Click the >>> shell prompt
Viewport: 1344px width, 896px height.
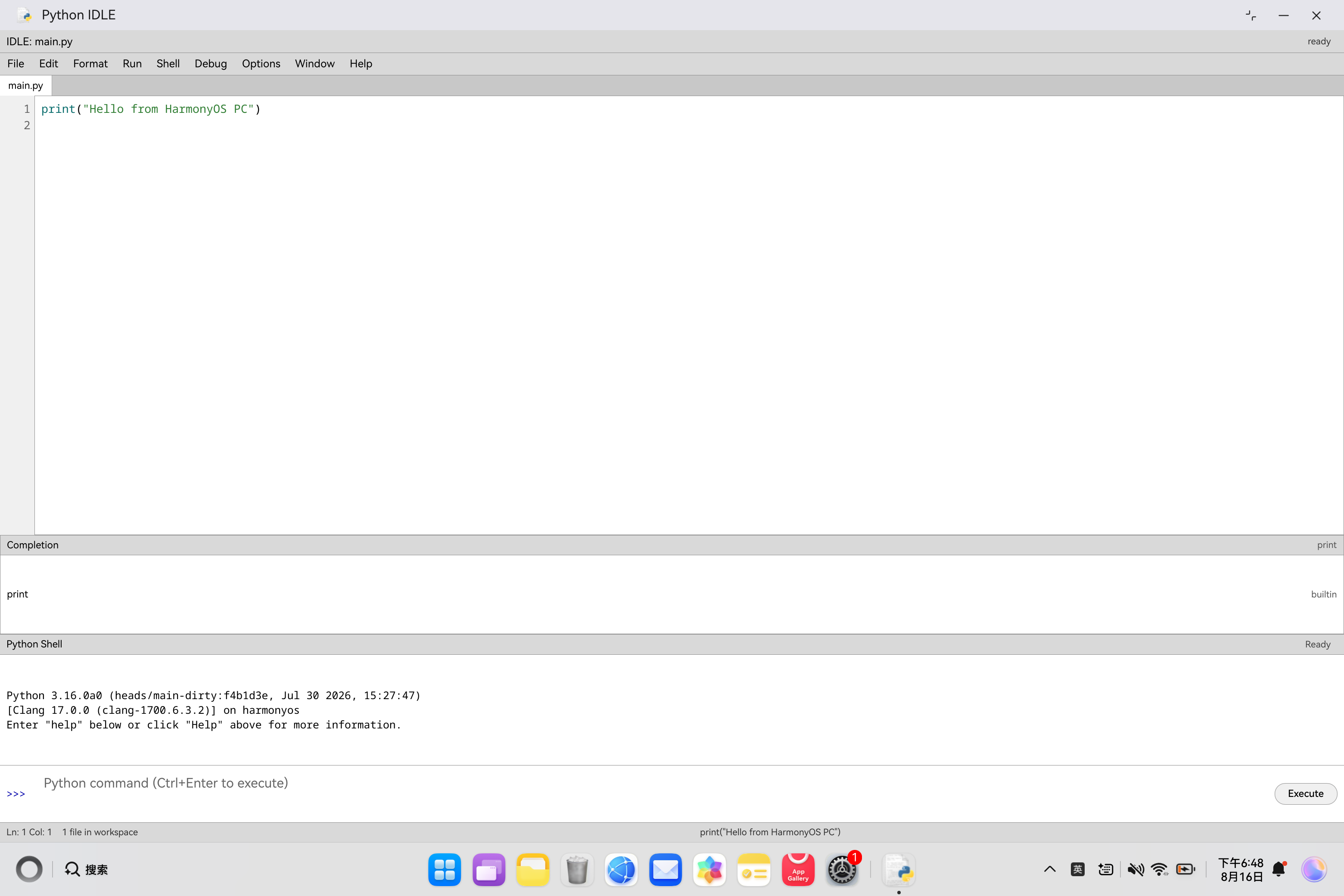[x=16, y=794]
